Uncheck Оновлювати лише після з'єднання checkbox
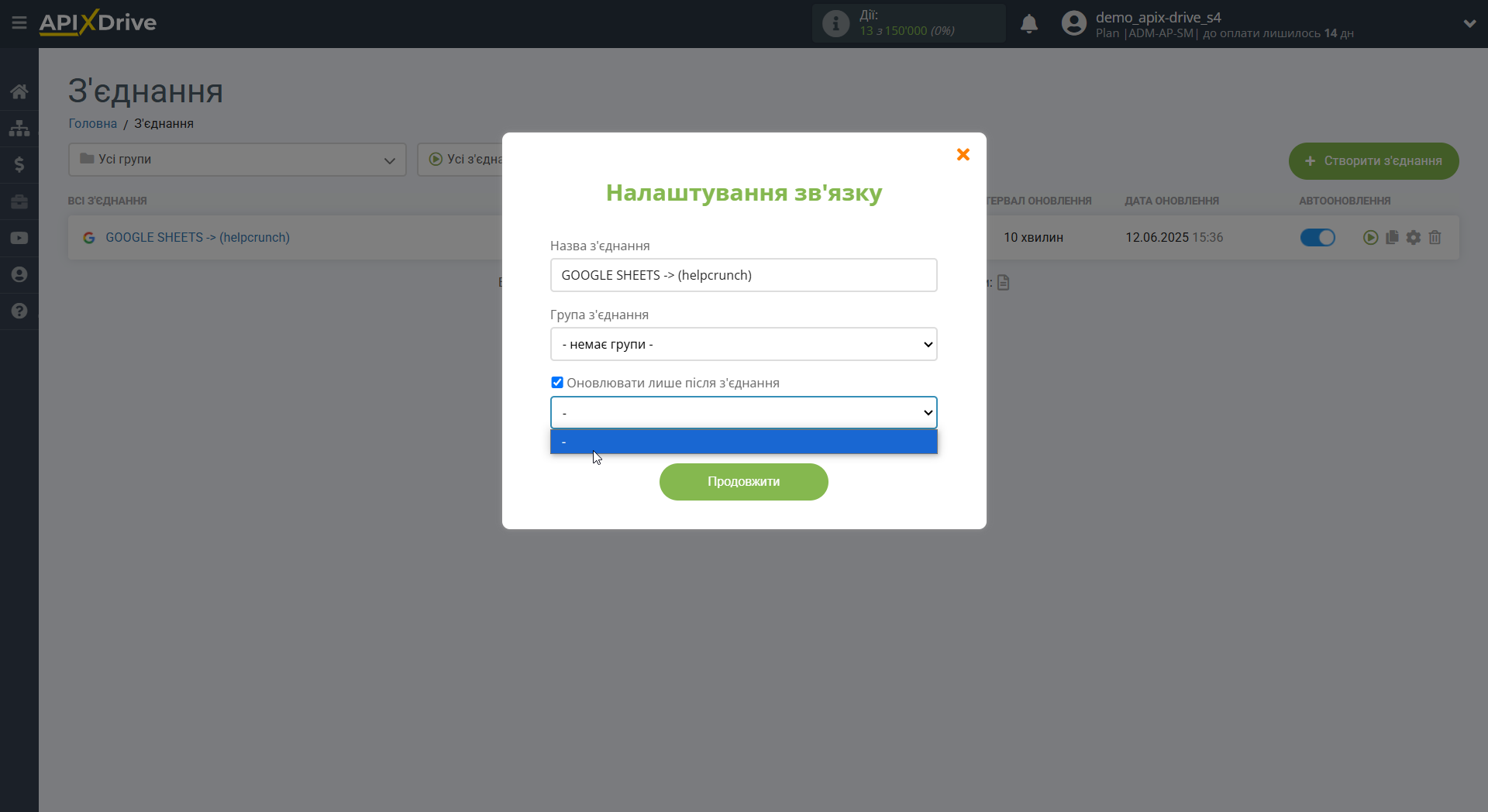This screenshot has width=1488, height=812. pyautogui.click(x=557, y=383)
